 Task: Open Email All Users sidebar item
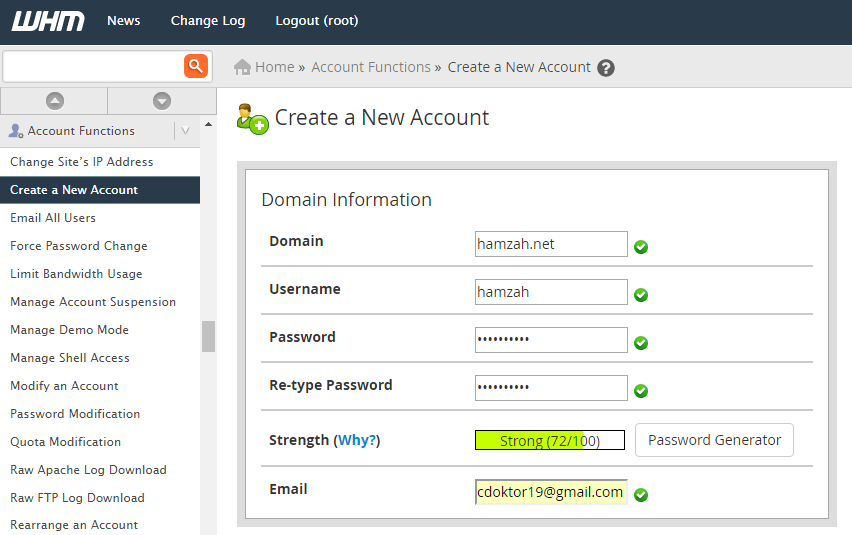(53, 218)
